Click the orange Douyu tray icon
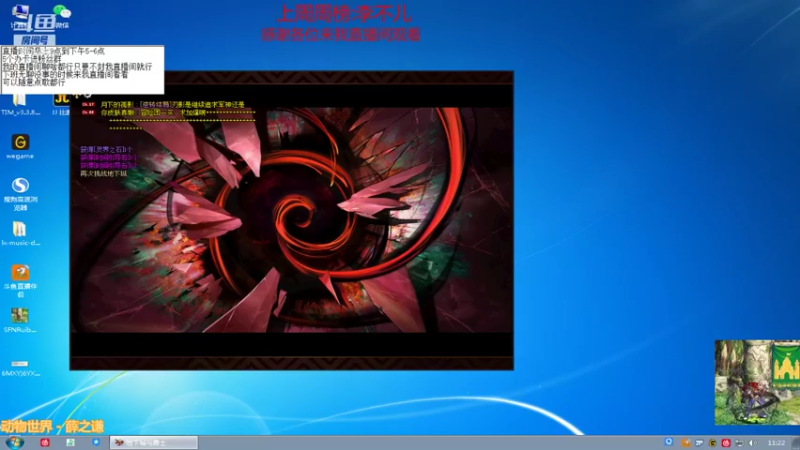Screen dimensions: 800x450 pyautogui.click(x=686, y=443)
